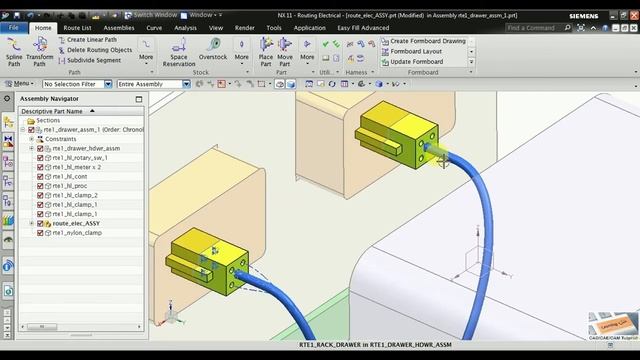640x360 pixels.
Task: Open the Entire Assembly scope dropdown
Action: click(186, 84)
